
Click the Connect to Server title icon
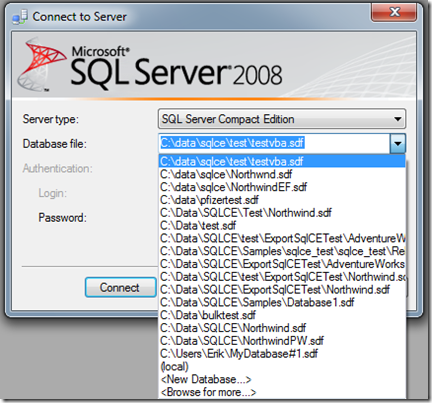point(20,17)
